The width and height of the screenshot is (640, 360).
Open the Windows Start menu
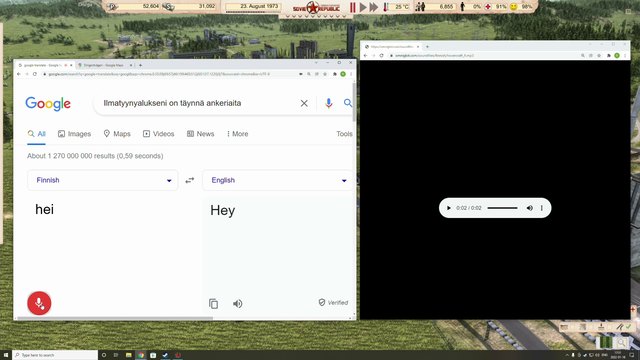pos(6,355)
